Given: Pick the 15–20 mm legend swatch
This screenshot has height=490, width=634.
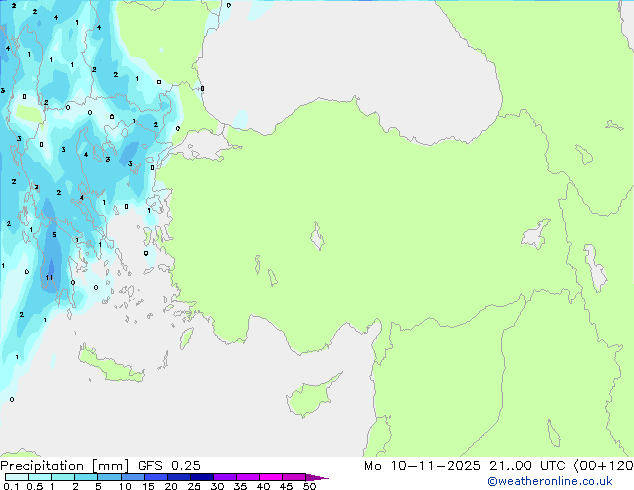Looking at the screenshot, I should click(155, 477).
